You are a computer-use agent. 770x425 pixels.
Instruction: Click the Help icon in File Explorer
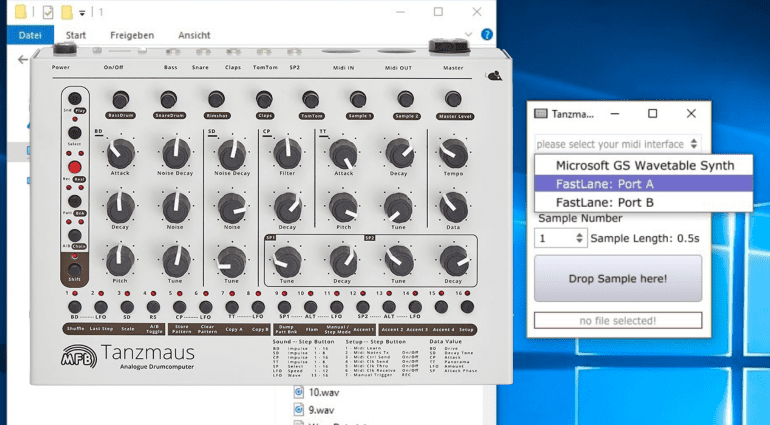(487, 35)
